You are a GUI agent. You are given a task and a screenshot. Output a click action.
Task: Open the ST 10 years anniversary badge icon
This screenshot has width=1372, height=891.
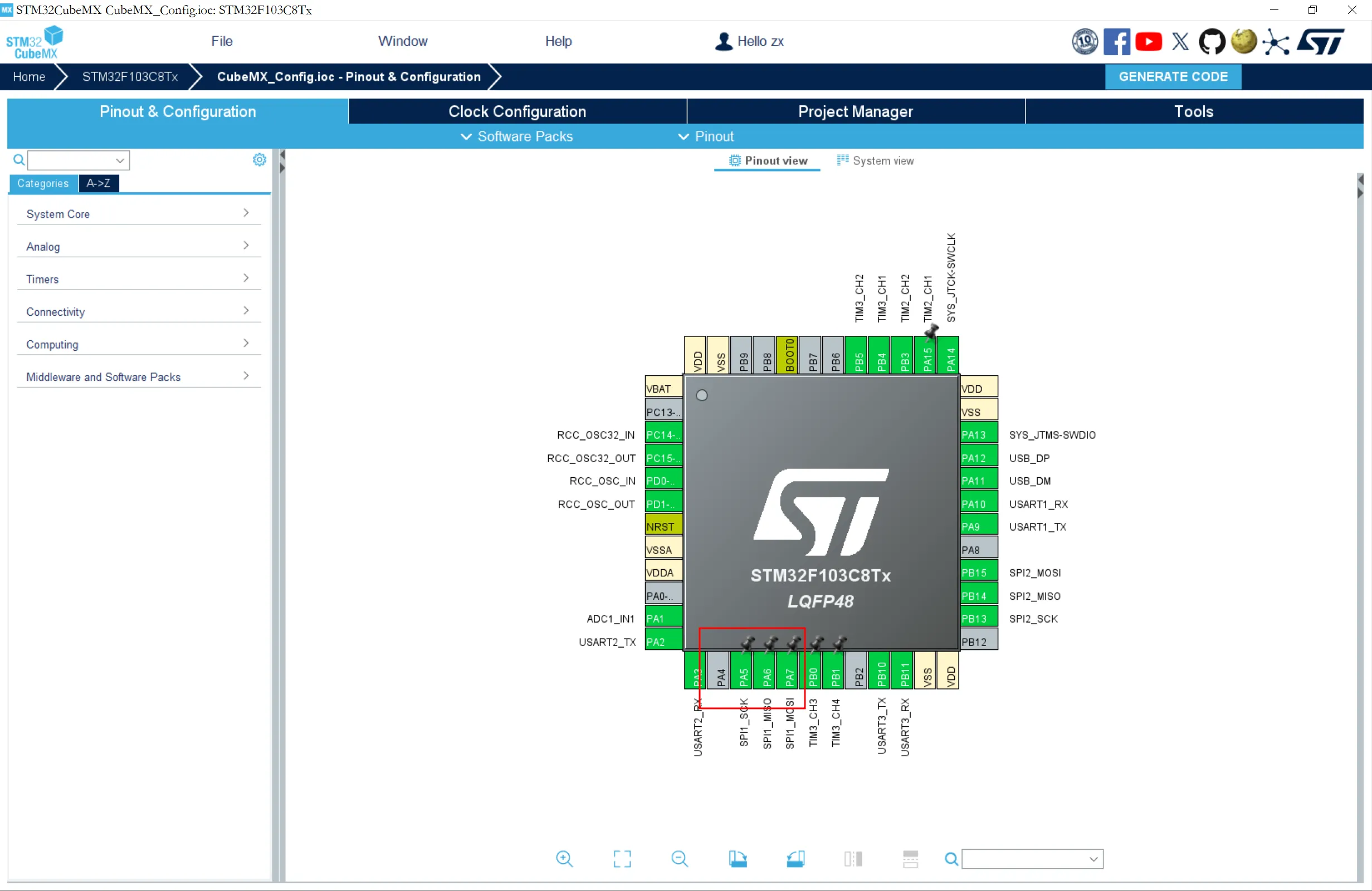(x=1085, y=42)
